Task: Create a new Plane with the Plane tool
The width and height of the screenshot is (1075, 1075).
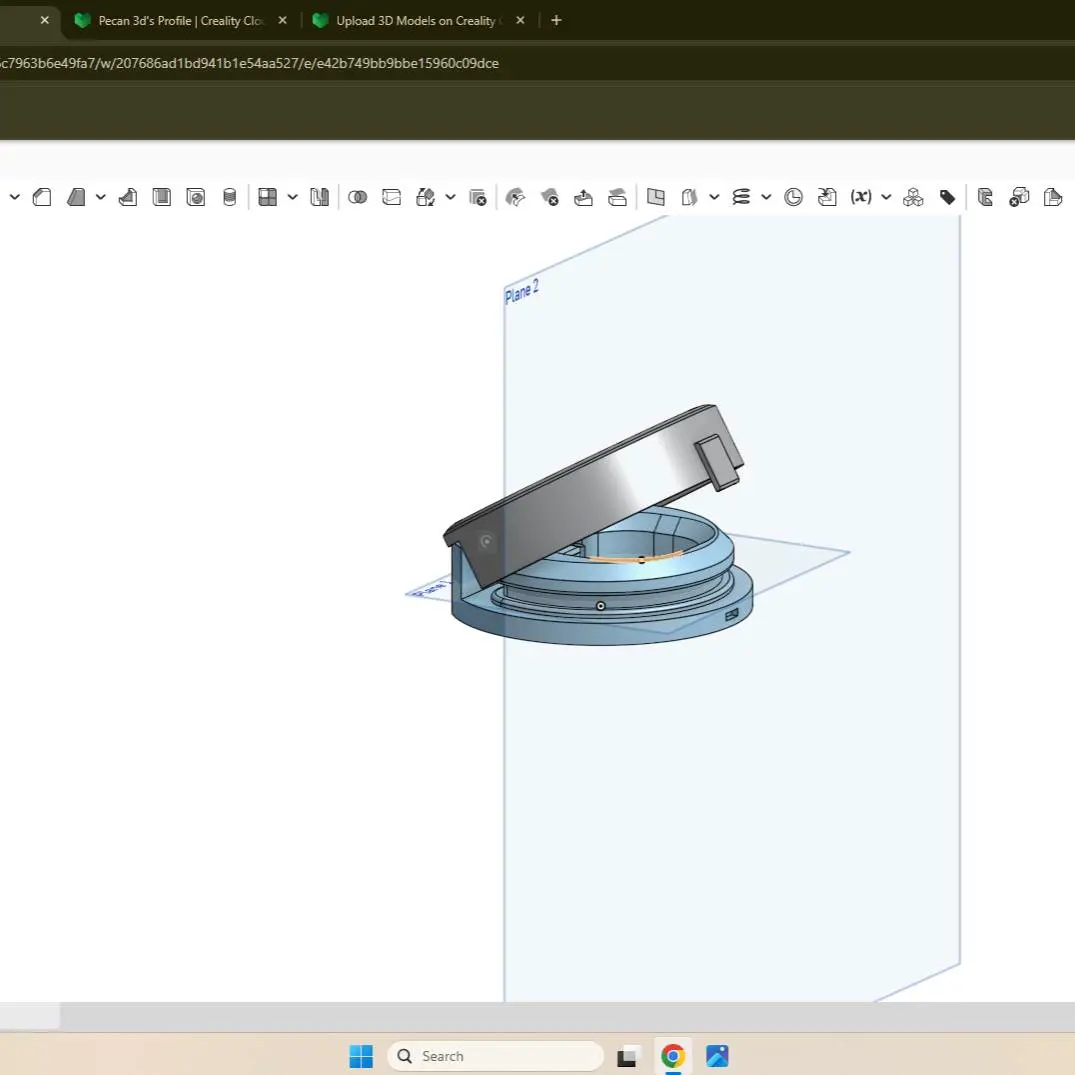Action: [x=656, y=197]
